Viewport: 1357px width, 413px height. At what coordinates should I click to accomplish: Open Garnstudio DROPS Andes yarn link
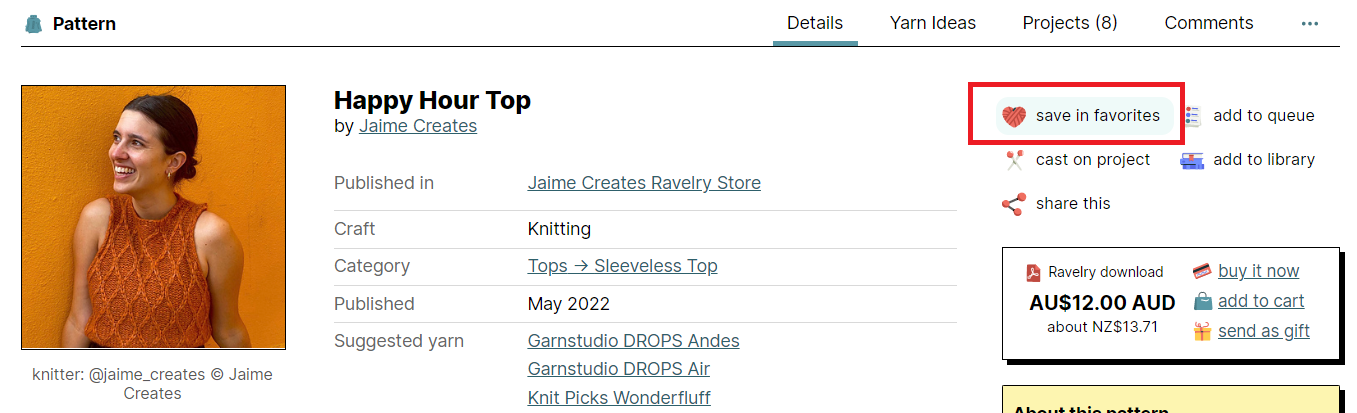[x=633, y=341]
